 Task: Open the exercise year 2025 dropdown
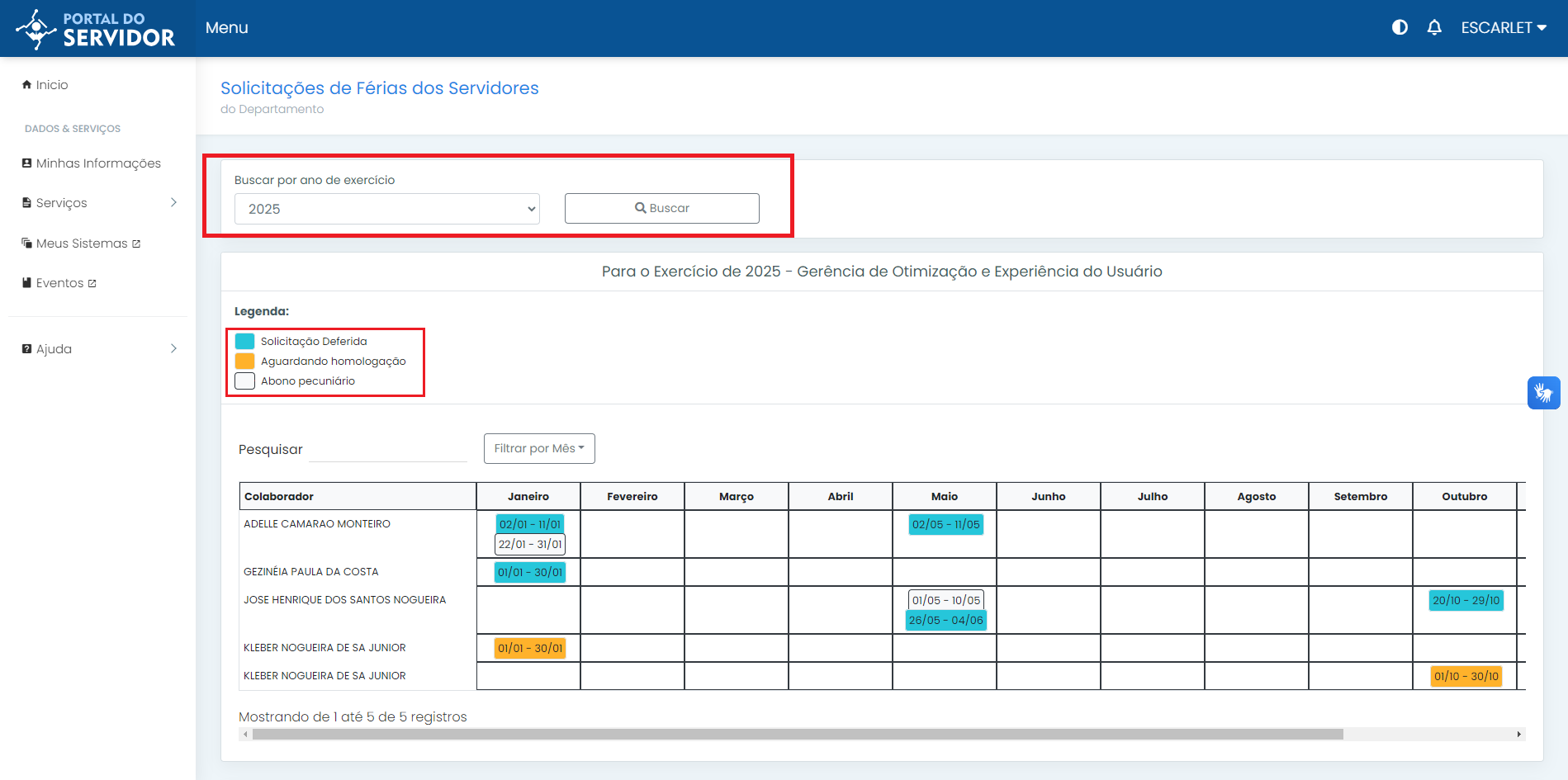[387, 209]
